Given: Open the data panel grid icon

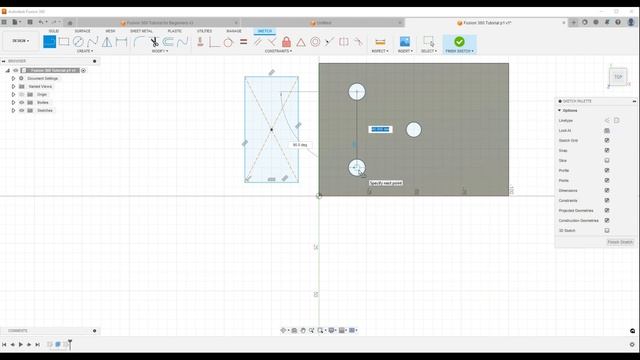Looking at the screenshot, I should click(4, 22).
